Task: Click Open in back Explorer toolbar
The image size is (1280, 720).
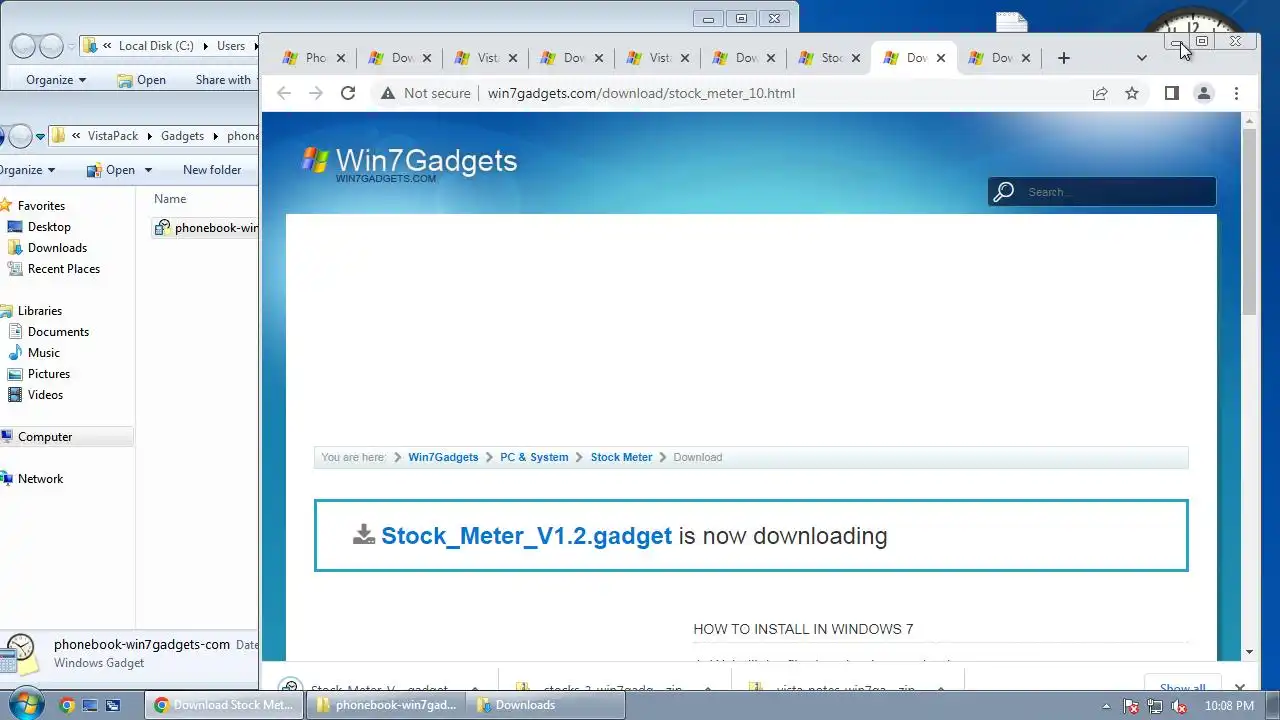Action: coord(141,80)
